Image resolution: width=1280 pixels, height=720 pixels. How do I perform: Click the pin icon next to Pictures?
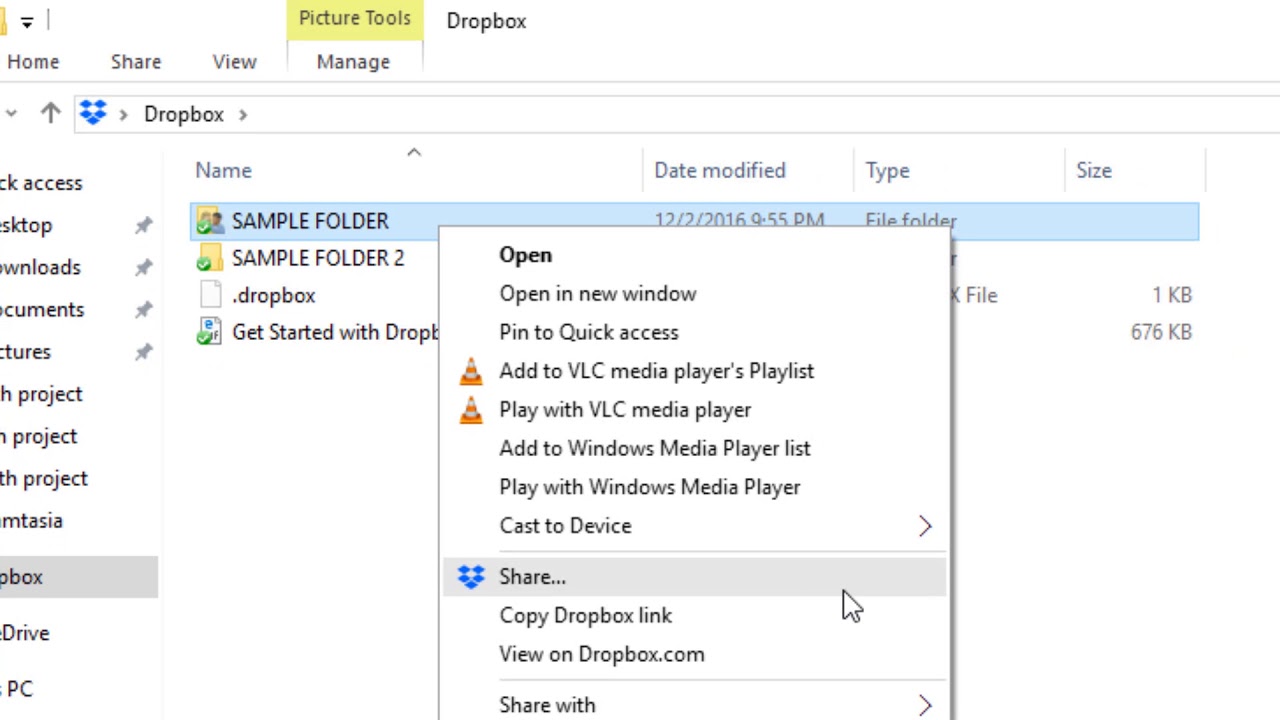pos(144,352)
